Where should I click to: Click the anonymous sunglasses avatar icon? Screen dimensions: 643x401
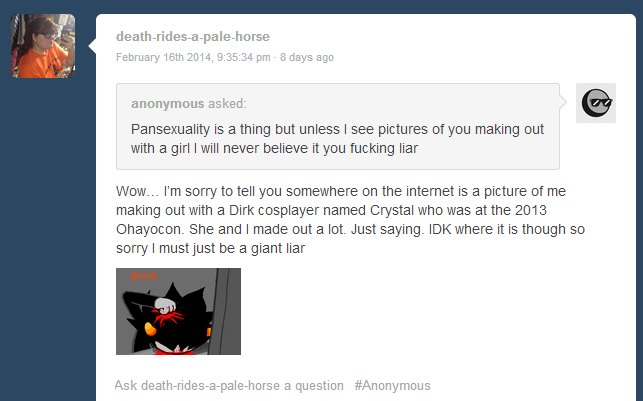(x=596, y=103)
